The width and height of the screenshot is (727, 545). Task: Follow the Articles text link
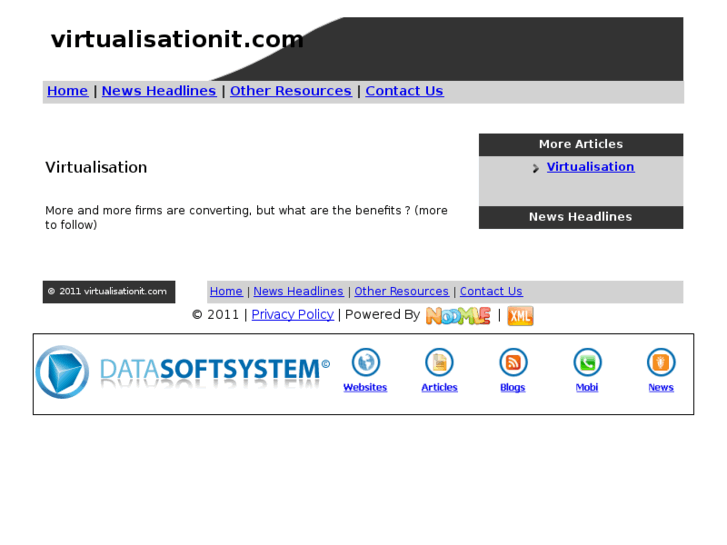tap(439, 387)
